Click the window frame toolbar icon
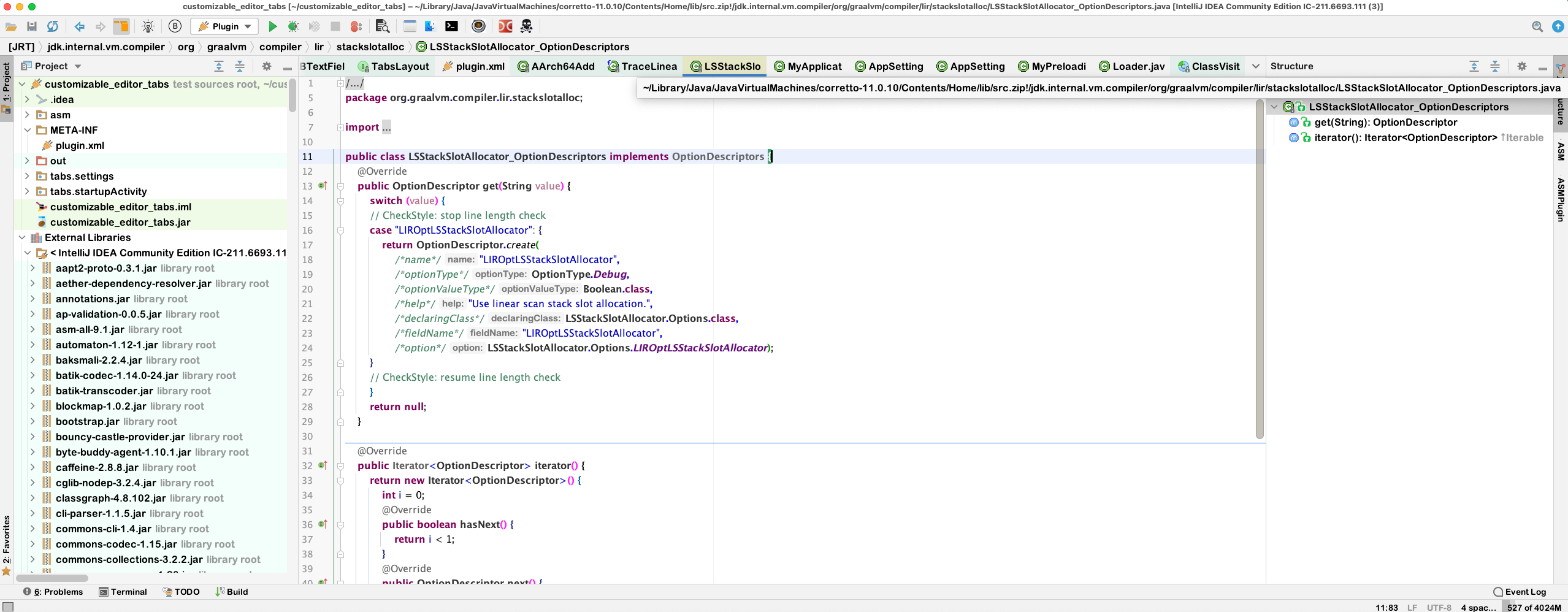The height and width of the screenshot is (612, 1568). pyautogui.click(x=410, y=26)
